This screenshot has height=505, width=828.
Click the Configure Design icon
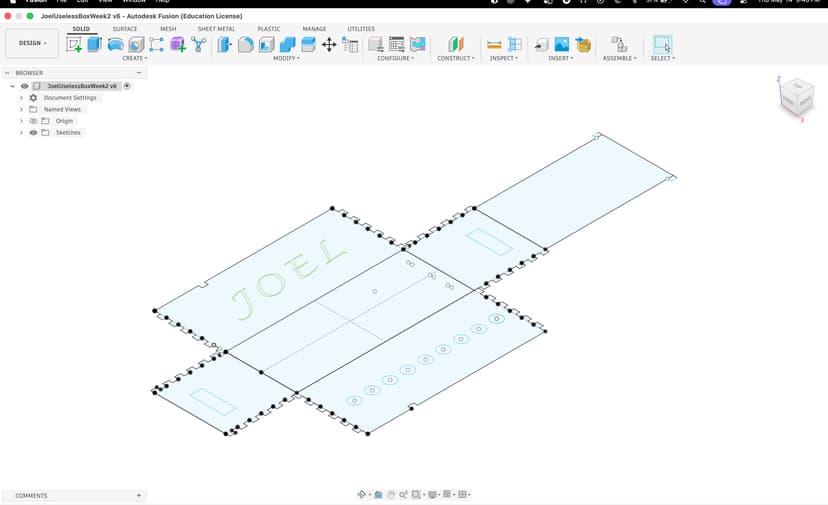(375, 44)
